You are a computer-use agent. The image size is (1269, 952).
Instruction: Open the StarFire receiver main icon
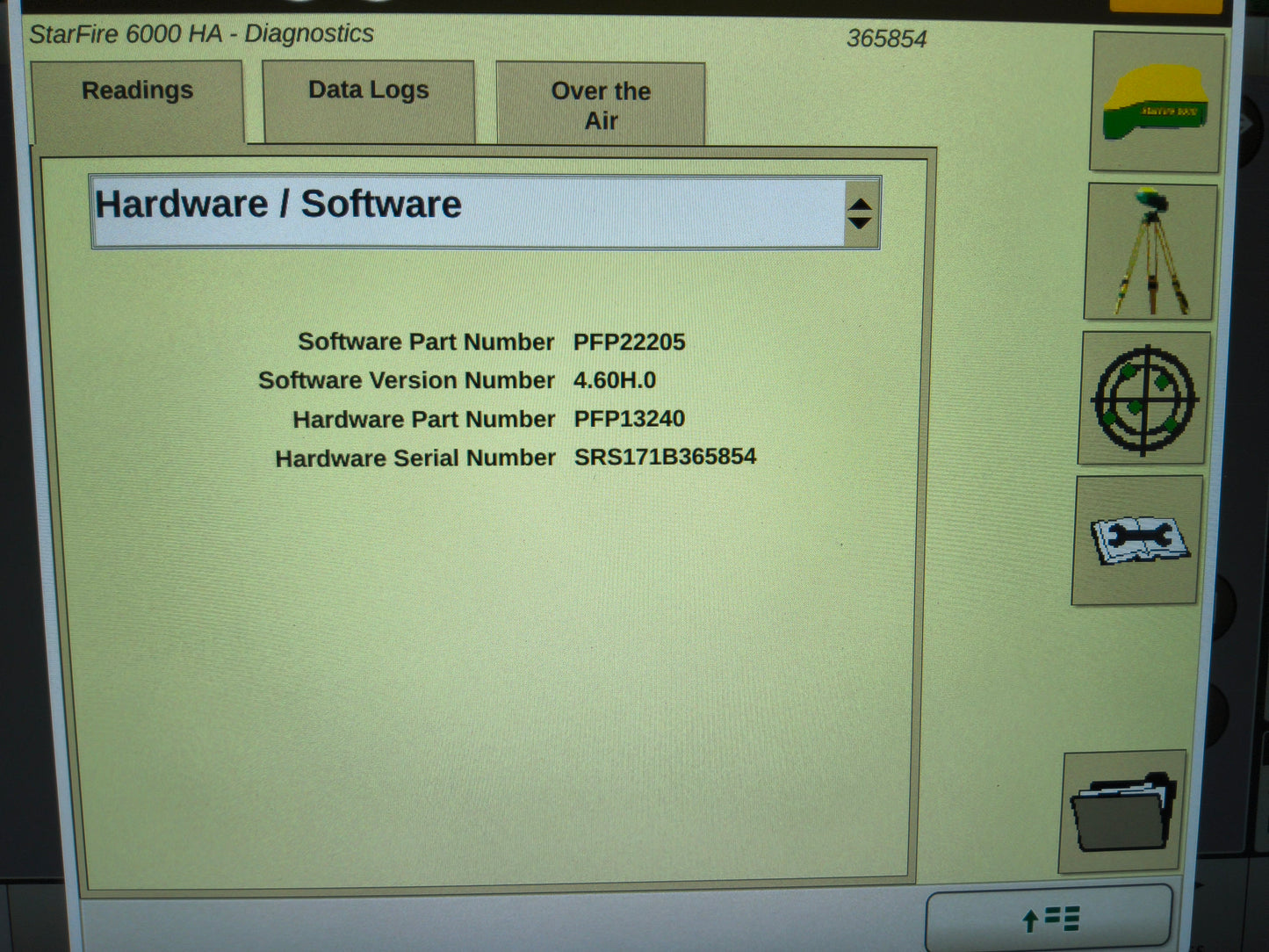[x=1156, y=103]
